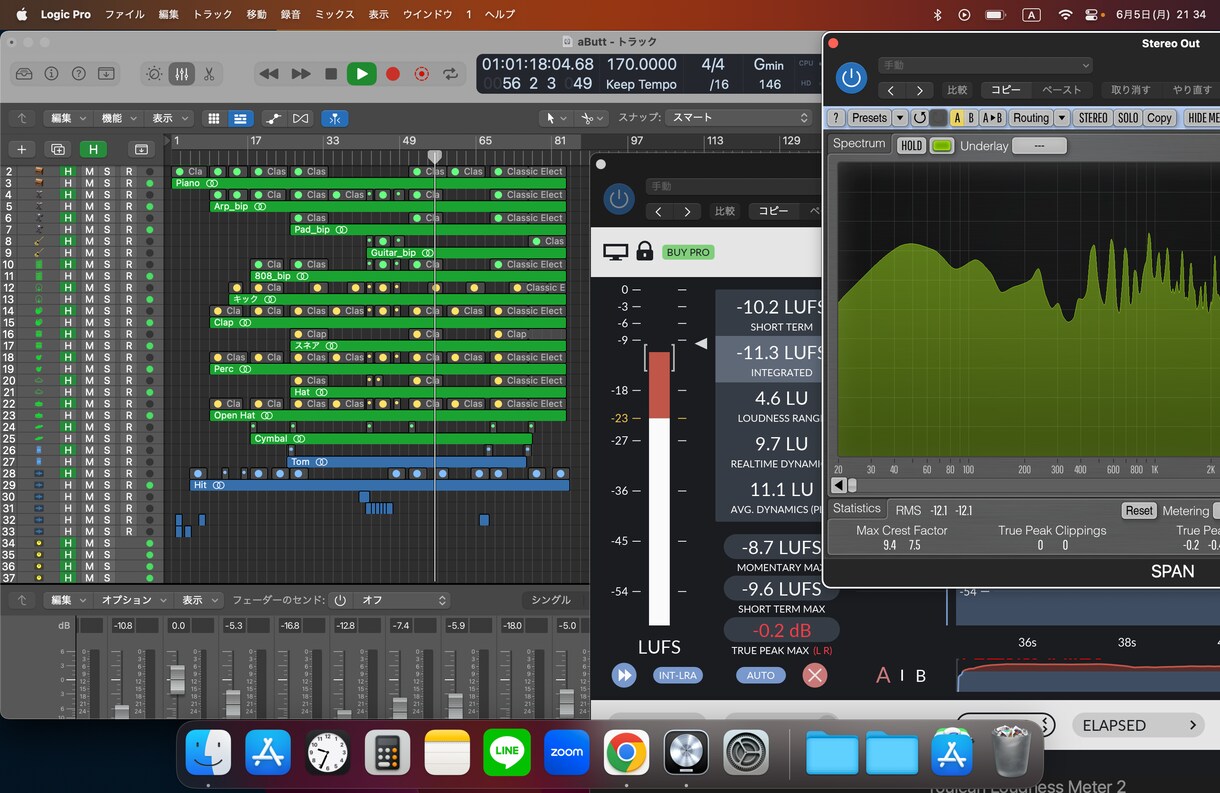Viewport: 1220px width, 793px height.
Task: Open Mixer オプション menu
Action: [132, 600]
